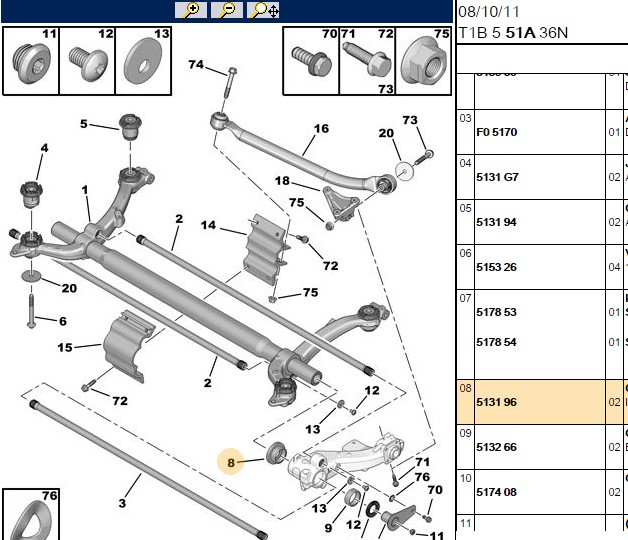Click callout 3 for the long torsion bar
This screenshot has height=540, width=628.
122,503
